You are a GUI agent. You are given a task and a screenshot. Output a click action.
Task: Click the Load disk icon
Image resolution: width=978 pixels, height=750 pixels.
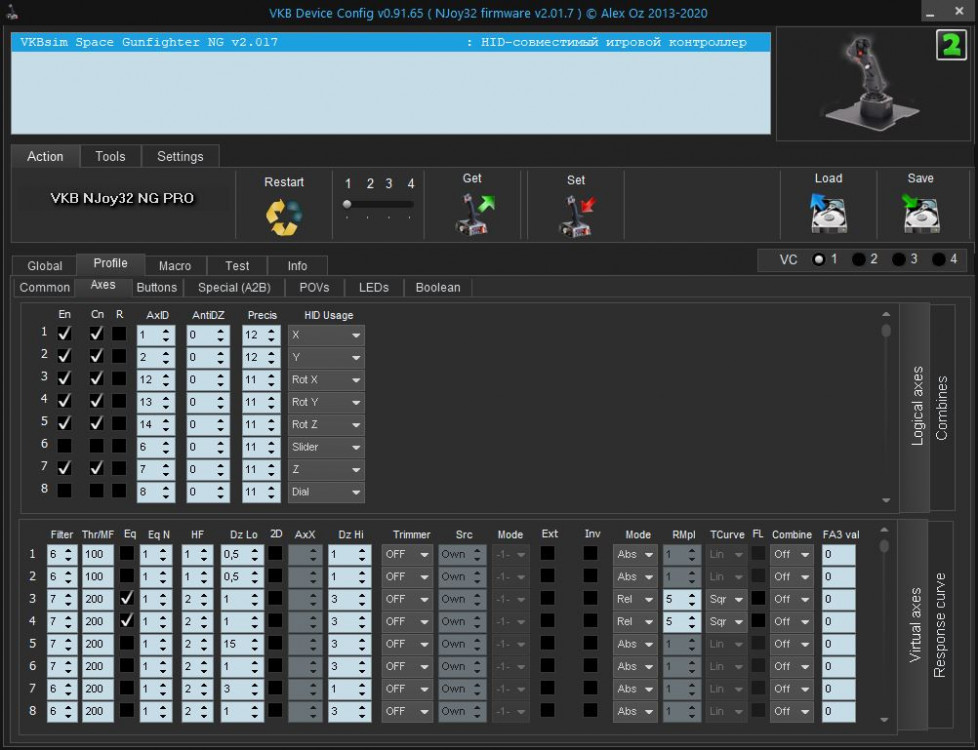828,213
